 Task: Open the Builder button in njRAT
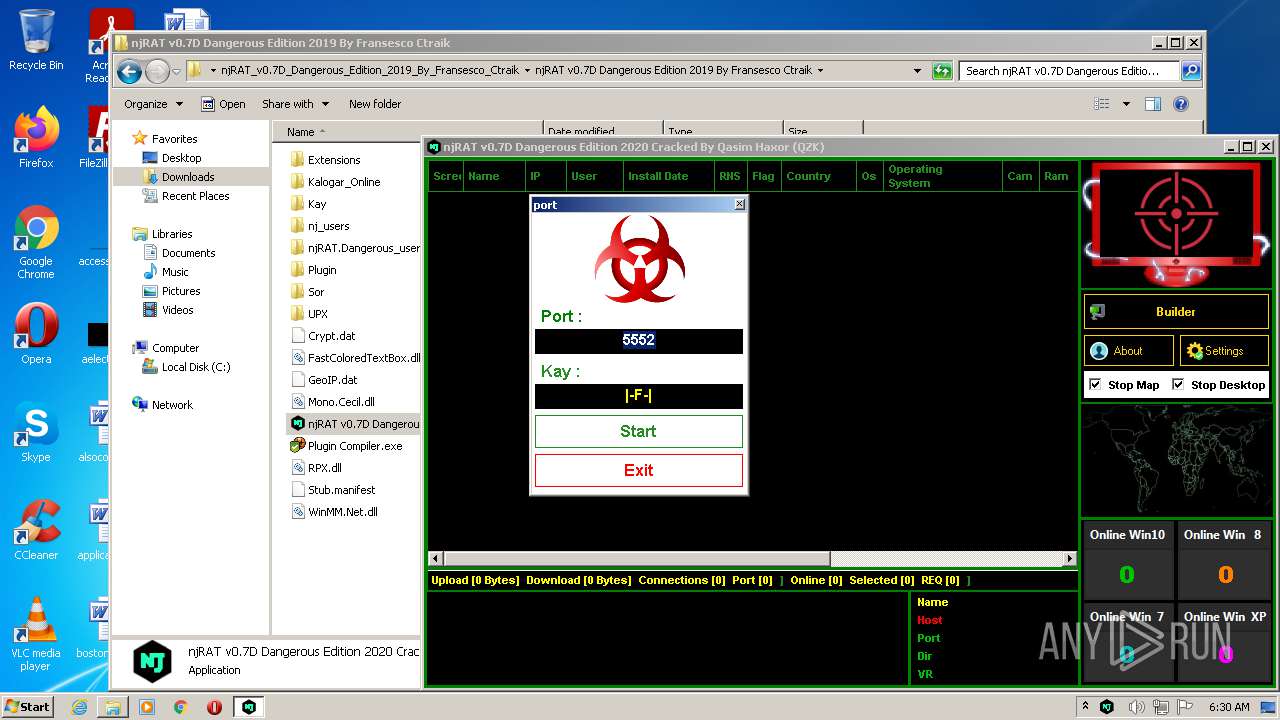(1176, 312)
